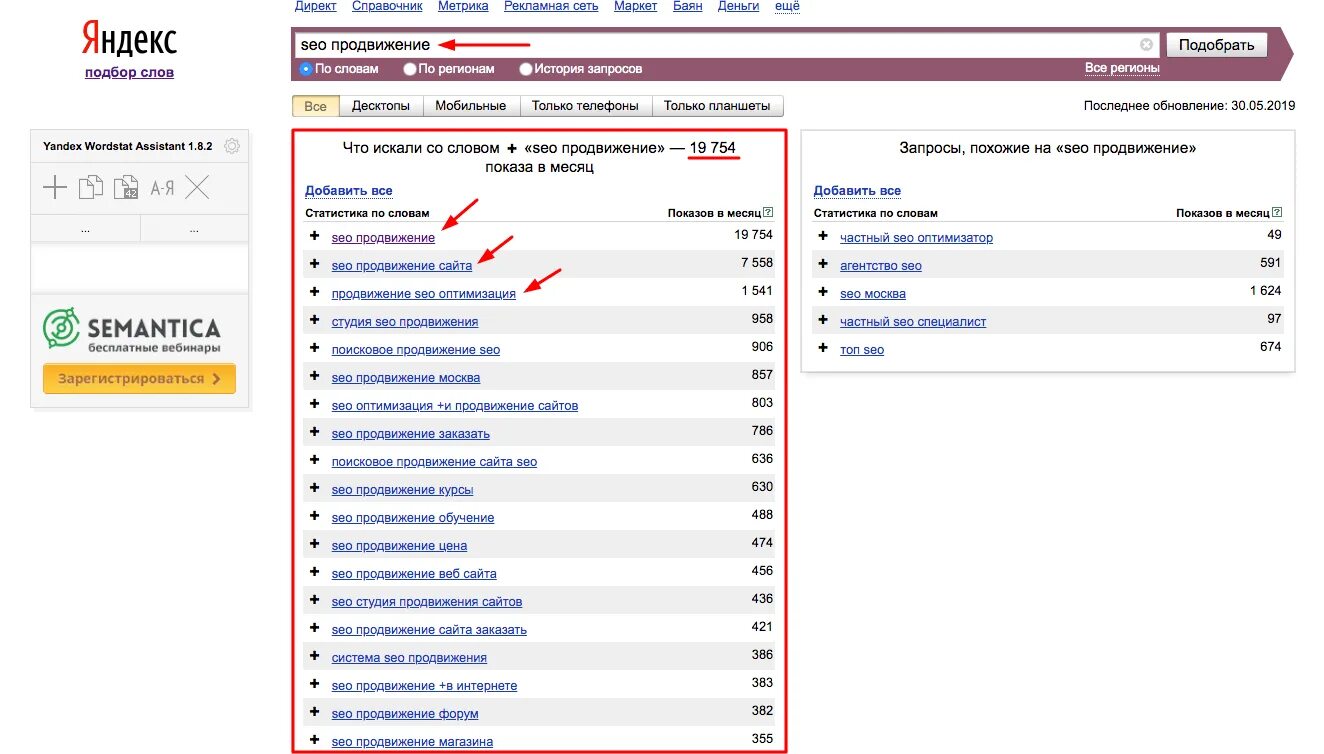Open 'seo продвижение форум' query link
Image resolution: width=1324 pixels, height=754 pixels.
pos(405,714)
